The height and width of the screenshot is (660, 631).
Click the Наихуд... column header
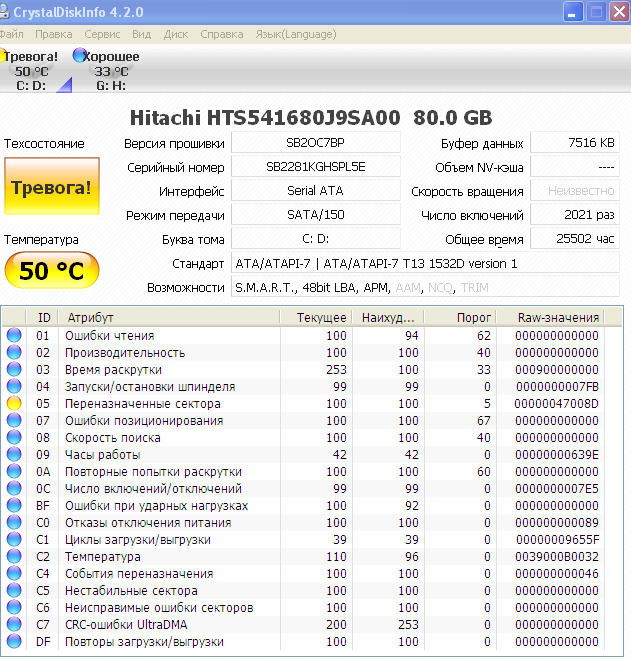388,317
